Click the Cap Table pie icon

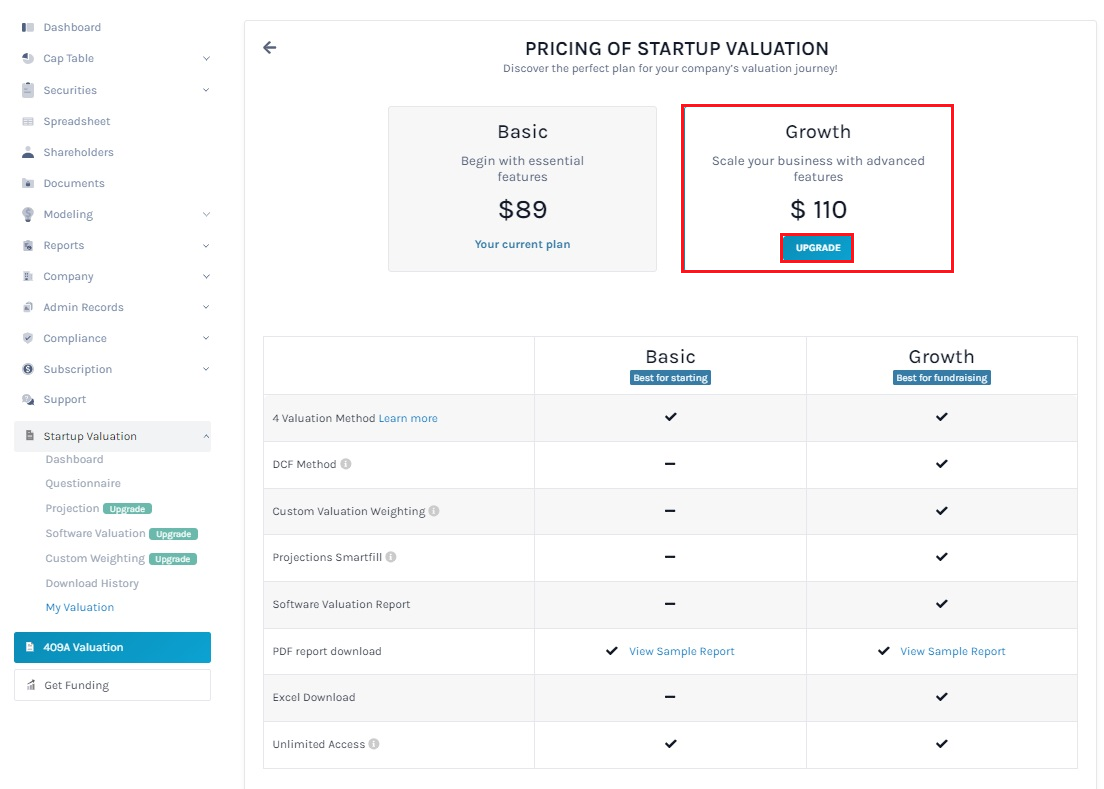pos(28,58)
